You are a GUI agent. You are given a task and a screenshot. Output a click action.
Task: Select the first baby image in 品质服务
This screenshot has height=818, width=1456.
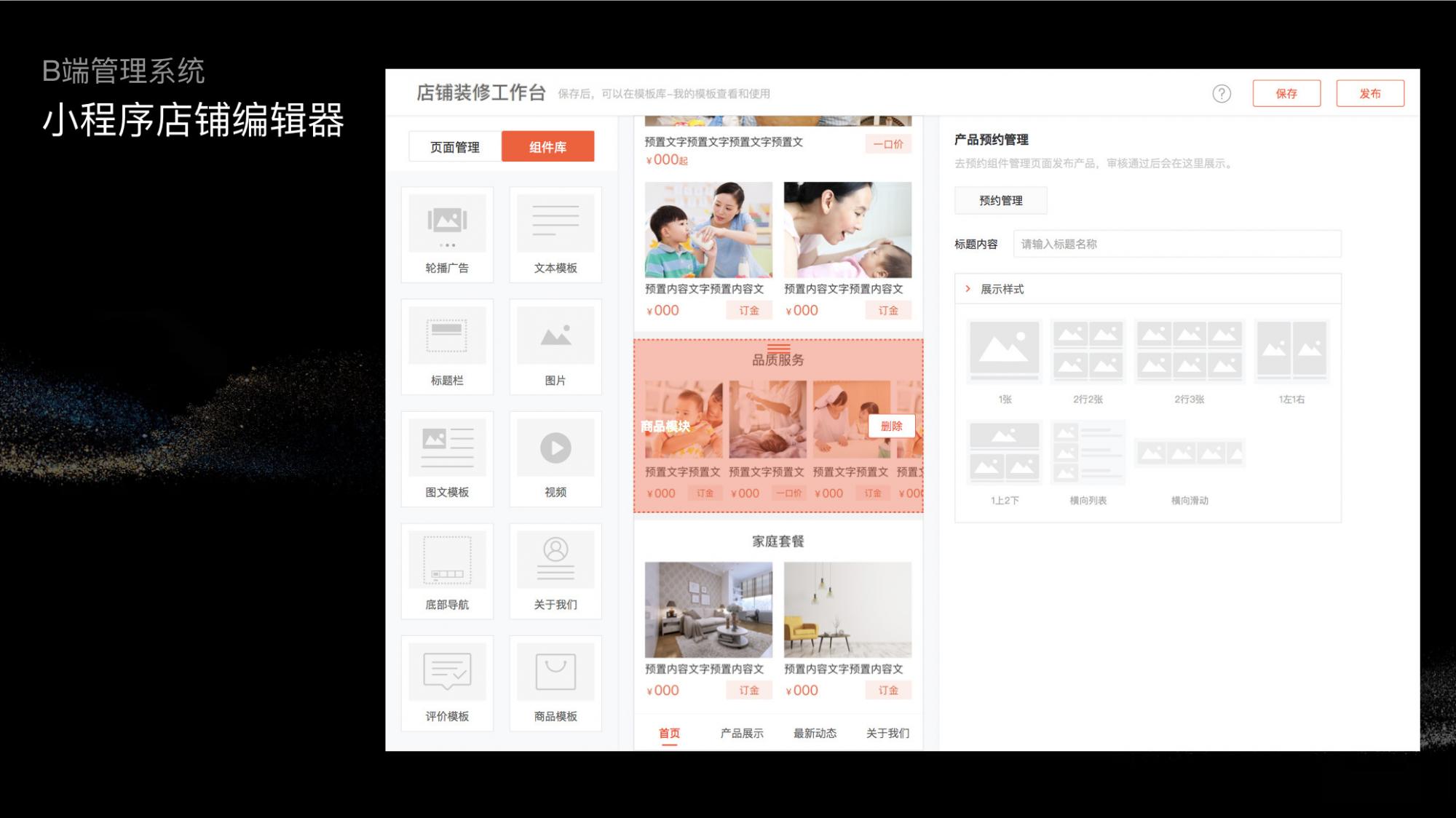click(684, 419)
